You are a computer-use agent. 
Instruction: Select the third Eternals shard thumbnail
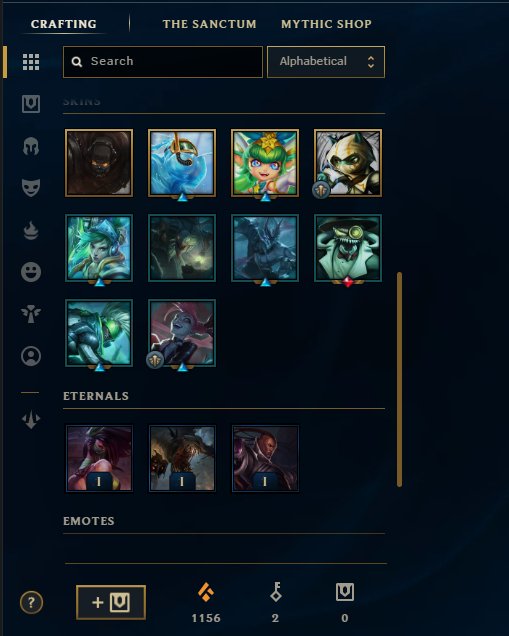tap(265, 458)
